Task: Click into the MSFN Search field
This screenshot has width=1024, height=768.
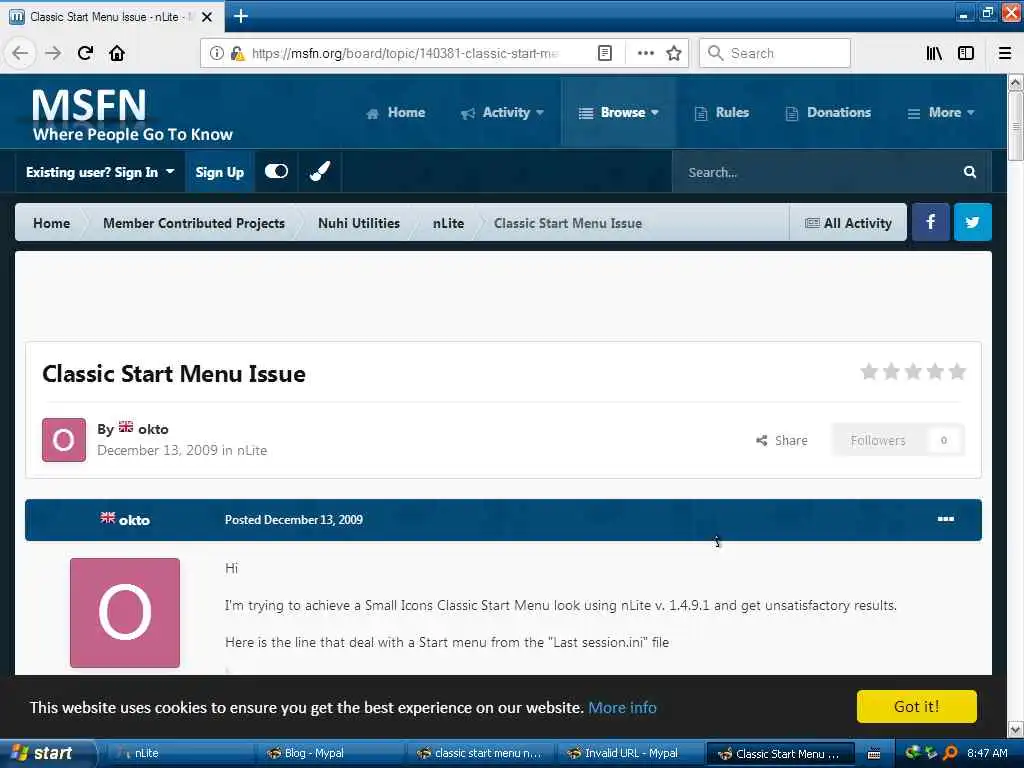Action: 813,172
